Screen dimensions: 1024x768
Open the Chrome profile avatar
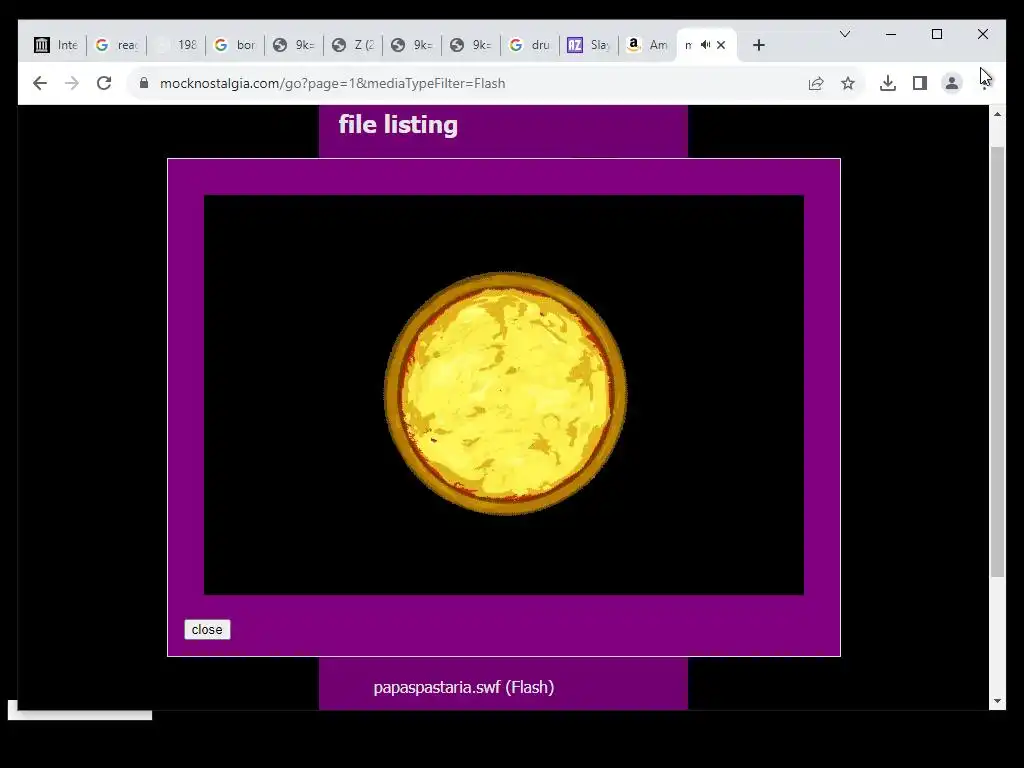(x=952, y=84)
